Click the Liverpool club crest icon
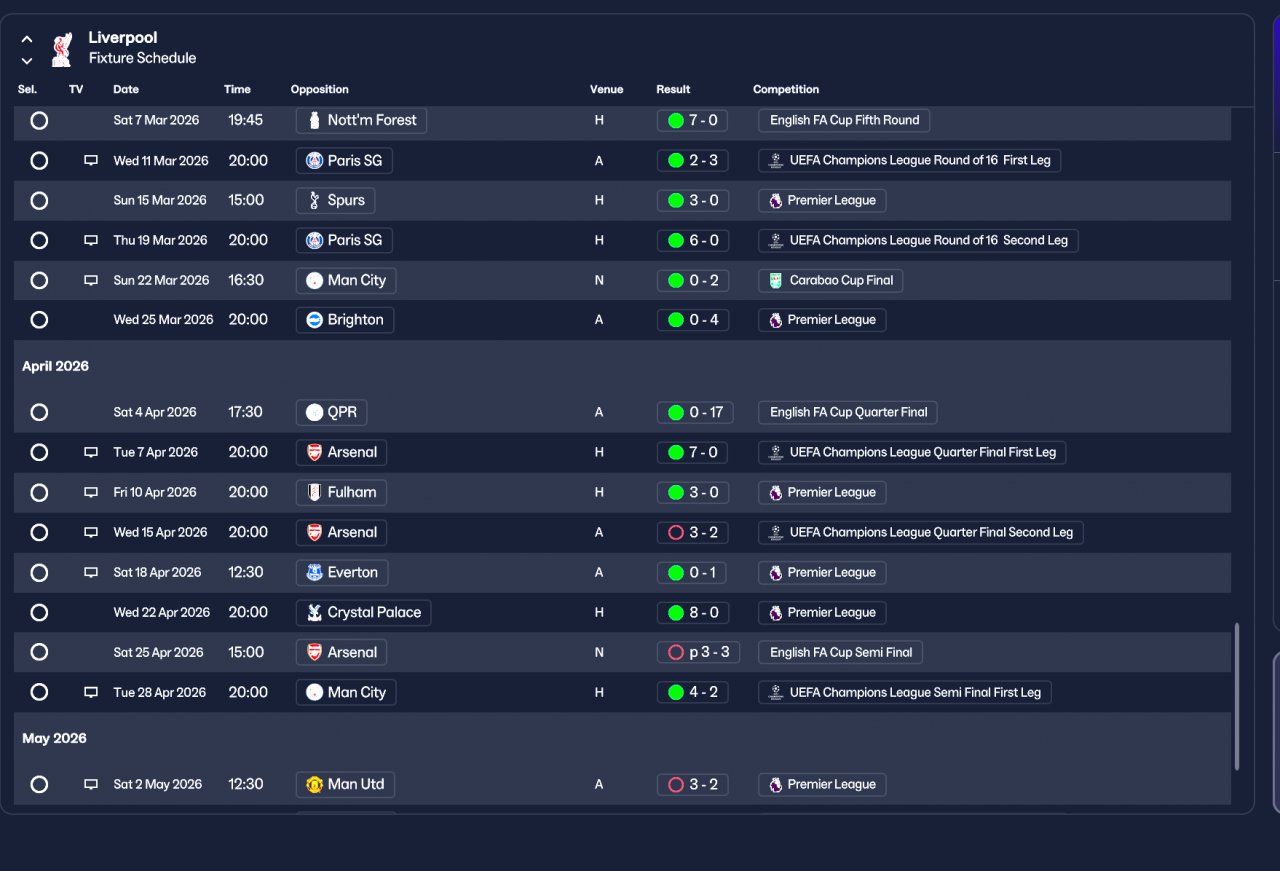The width and height of the screenshot is (1280, 871). [x=62, y=49]
